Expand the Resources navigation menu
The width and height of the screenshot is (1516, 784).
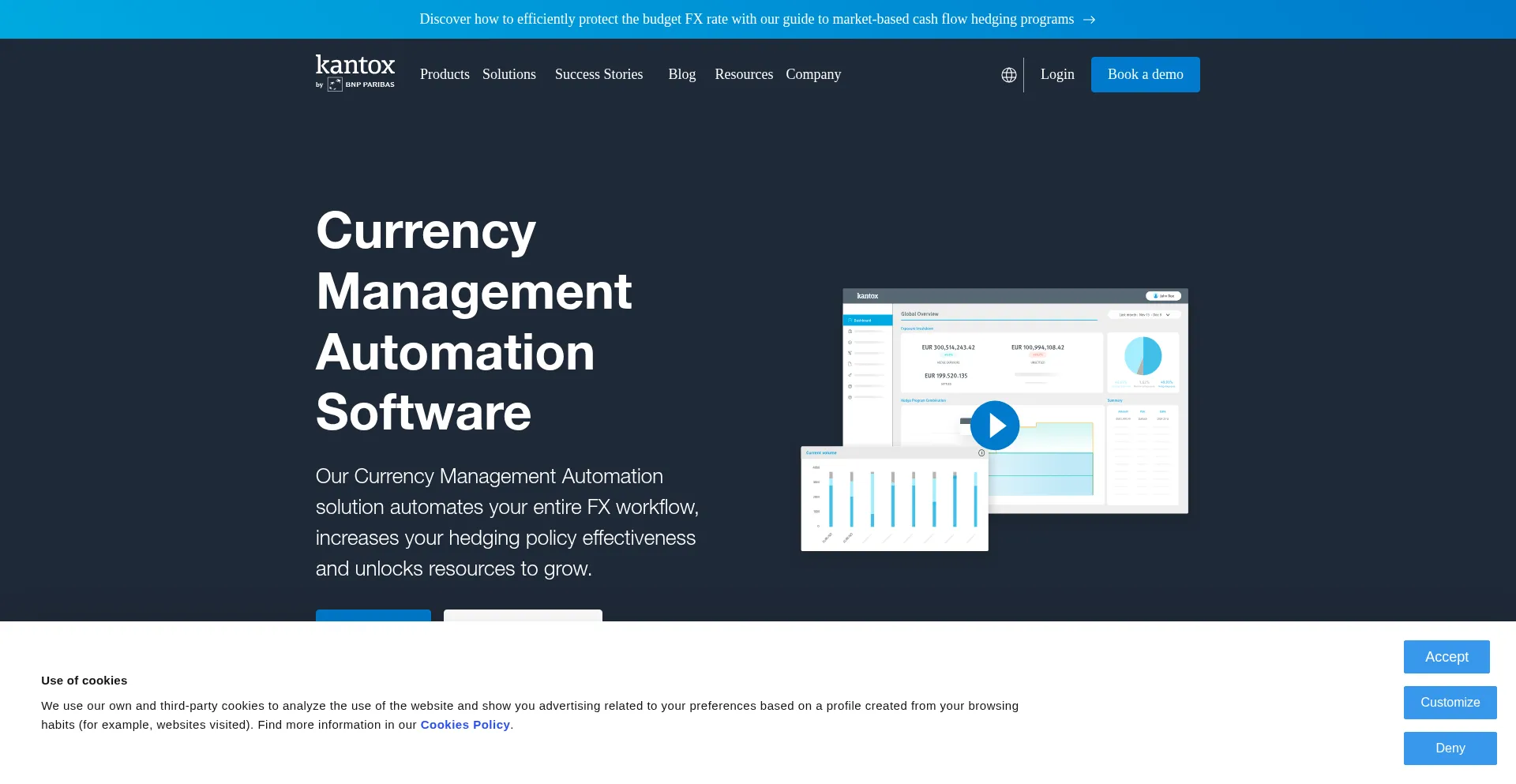point(743,74)
